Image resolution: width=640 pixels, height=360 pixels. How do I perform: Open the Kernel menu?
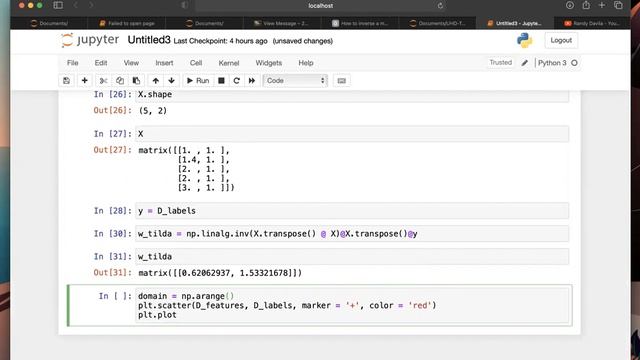click(x=229, y=63)
